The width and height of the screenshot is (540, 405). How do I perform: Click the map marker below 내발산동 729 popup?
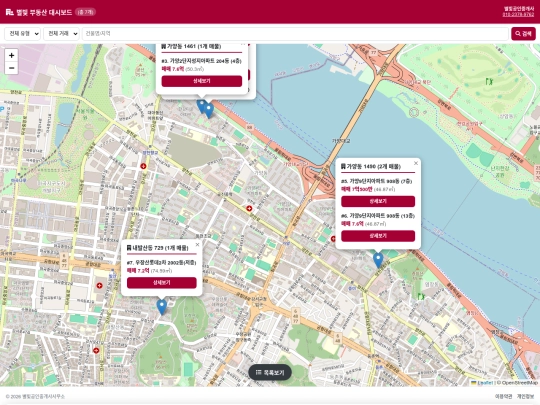pos(162,307)
